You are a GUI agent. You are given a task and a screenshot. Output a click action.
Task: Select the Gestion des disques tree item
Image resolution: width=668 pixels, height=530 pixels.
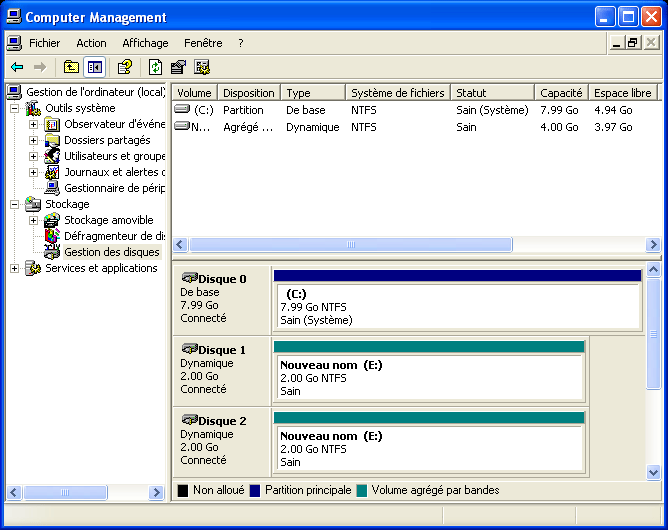(x=112, y=252)
